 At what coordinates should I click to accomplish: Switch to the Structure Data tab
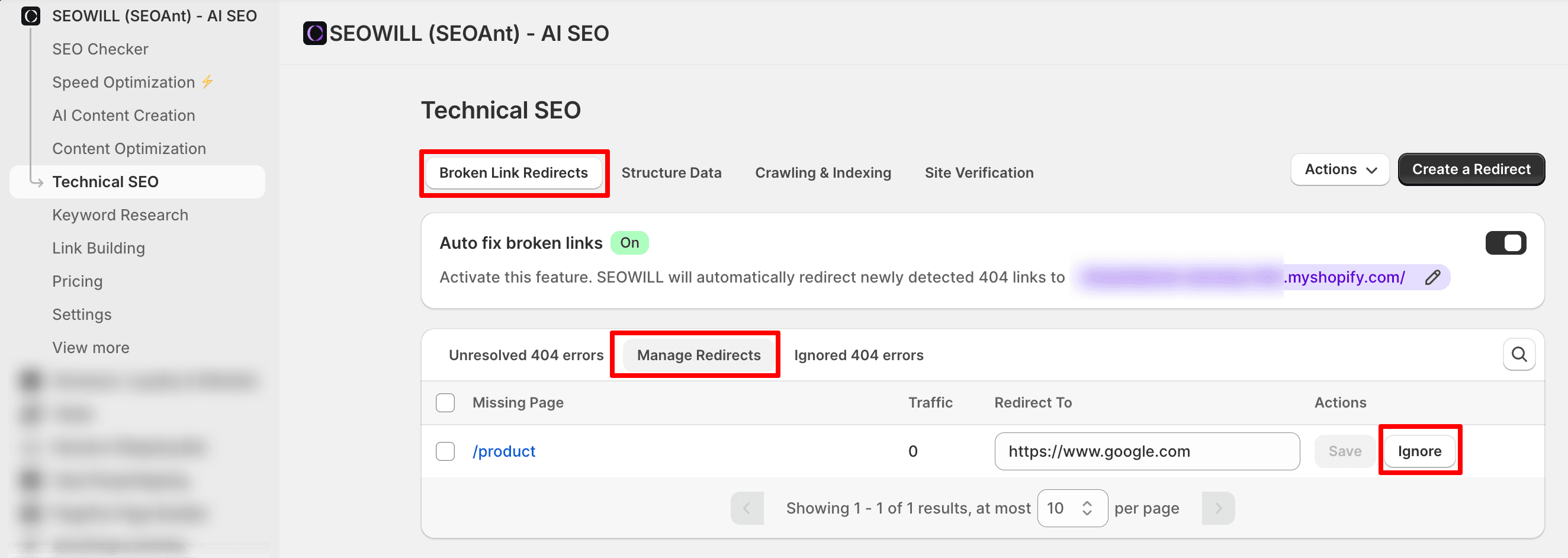pyautogui.click(x=671, y=173)
